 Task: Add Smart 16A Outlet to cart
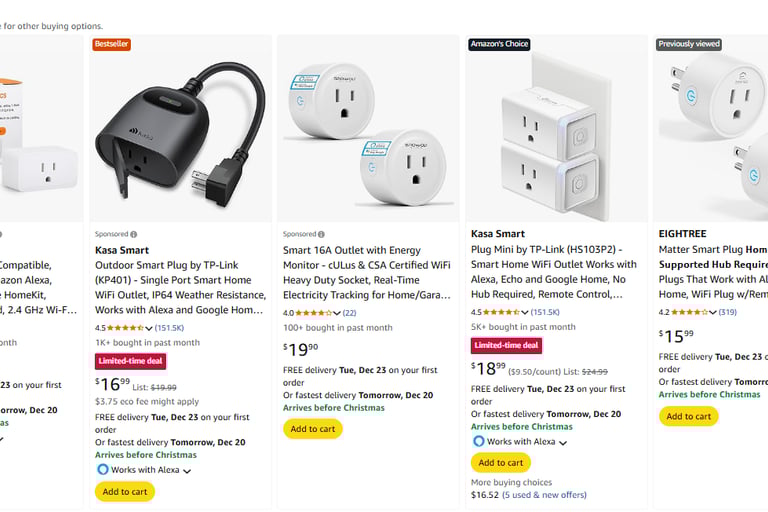[312, 429]
